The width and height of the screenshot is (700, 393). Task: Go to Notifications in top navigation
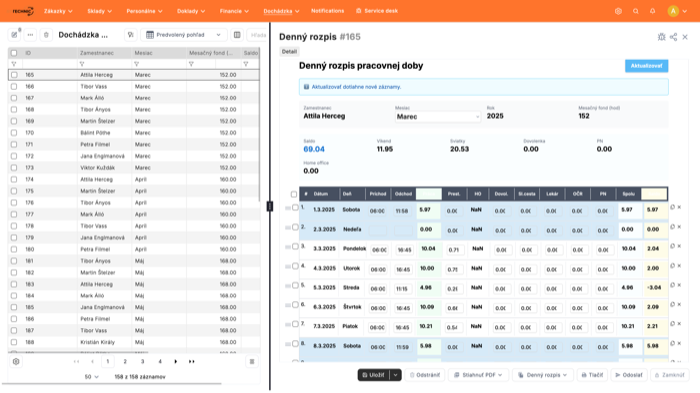click(328, 11)
